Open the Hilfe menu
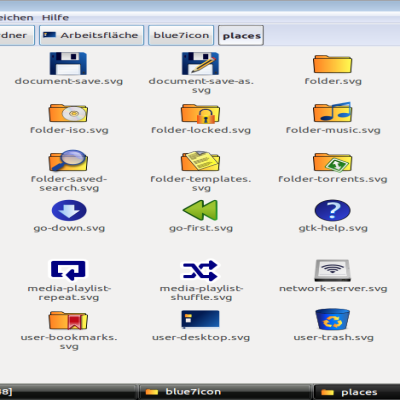Screen dimensions: 400x400 point(55,17)
